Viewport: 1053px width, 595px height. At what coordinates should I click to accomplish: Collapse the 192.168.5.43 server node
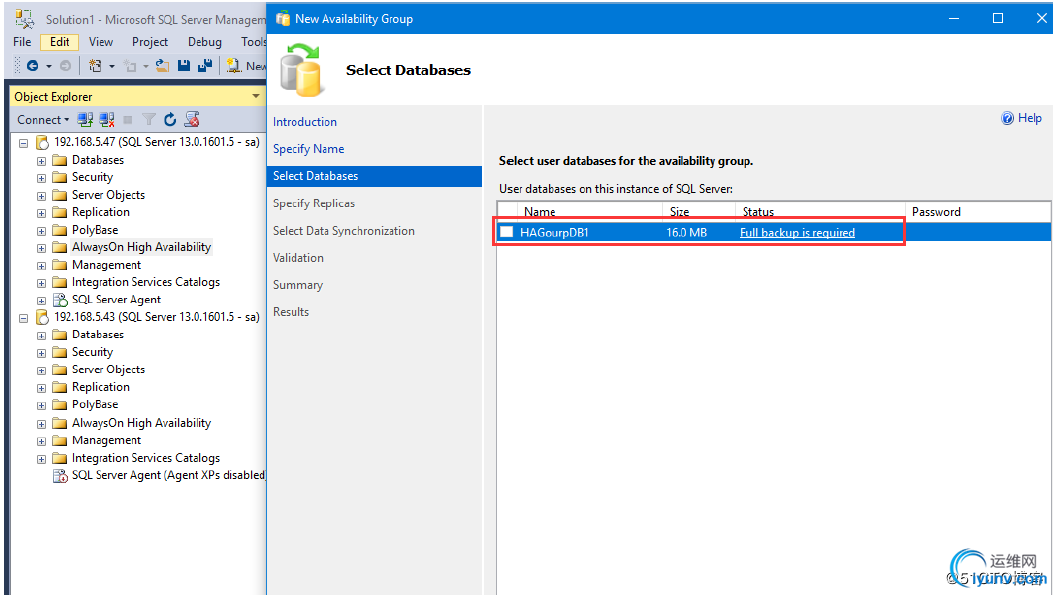pyautogui.click(x=24, y=317)
